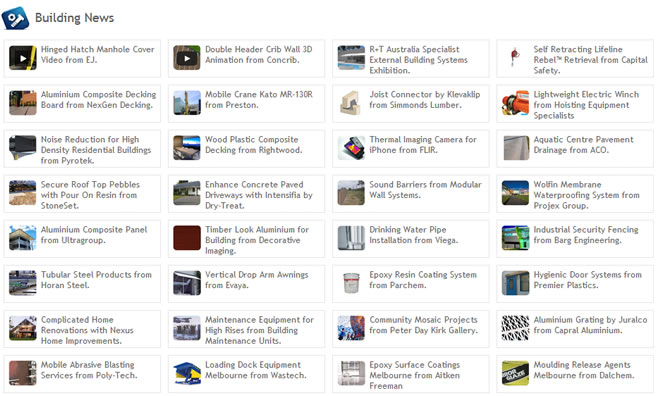
Task: Open Noise Reduction for High Density Residential link
Action: tap(96, 150)
